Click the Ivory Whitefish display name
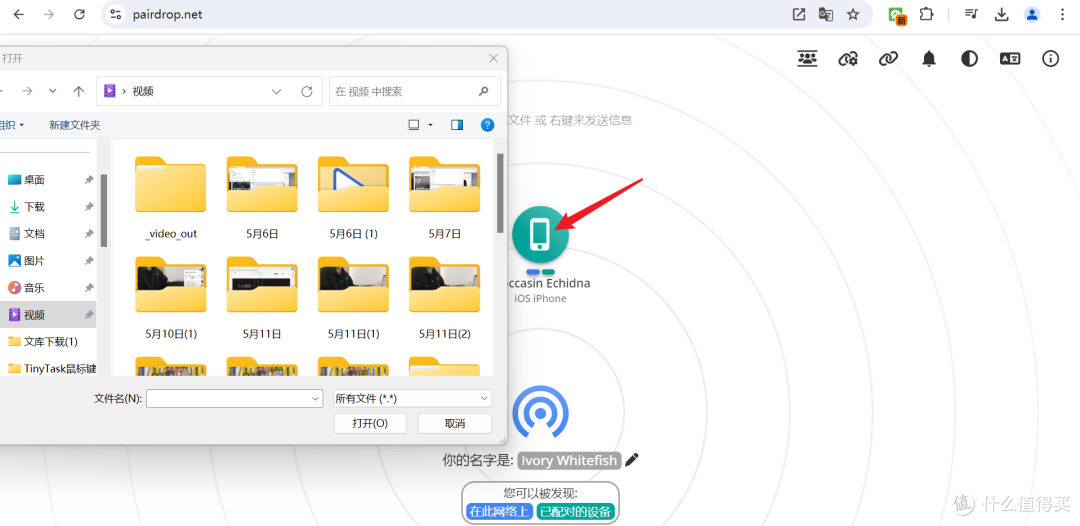Screen dimensions: 1080x526 [x=570, y=460]
